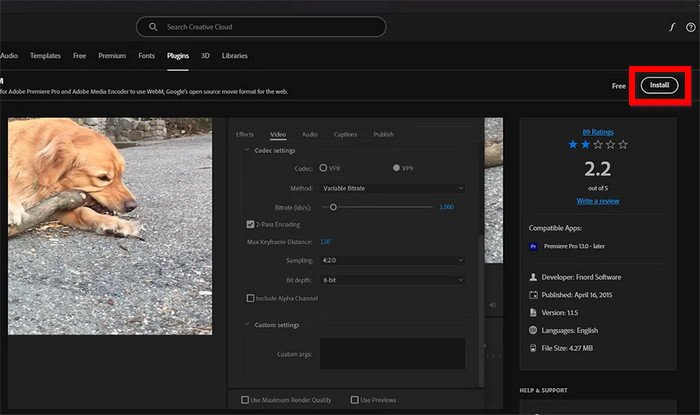Click the File Size: 4.27 MB text

[567, 348]
